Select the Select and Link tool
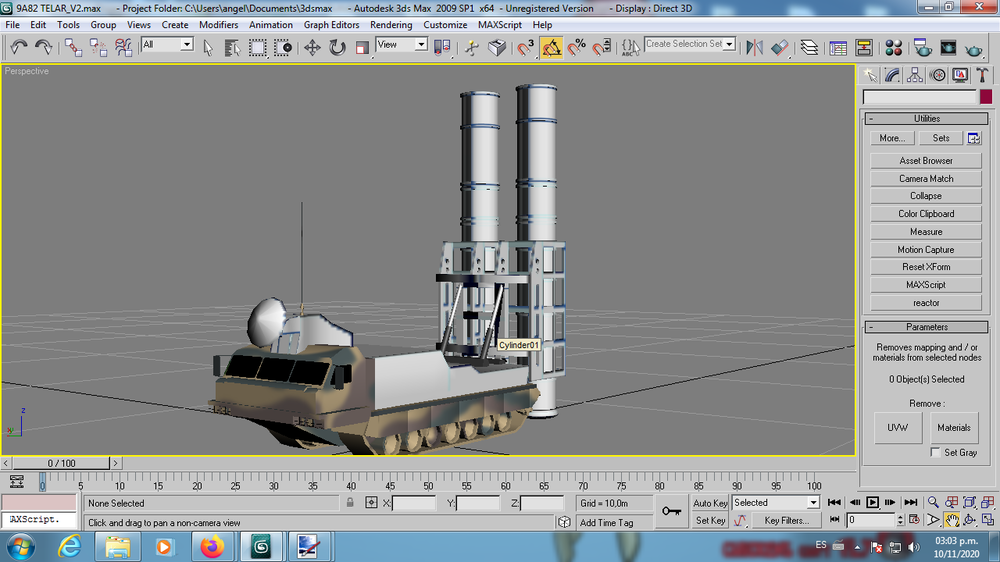1000x562 pixels. [x=73, y=47]
